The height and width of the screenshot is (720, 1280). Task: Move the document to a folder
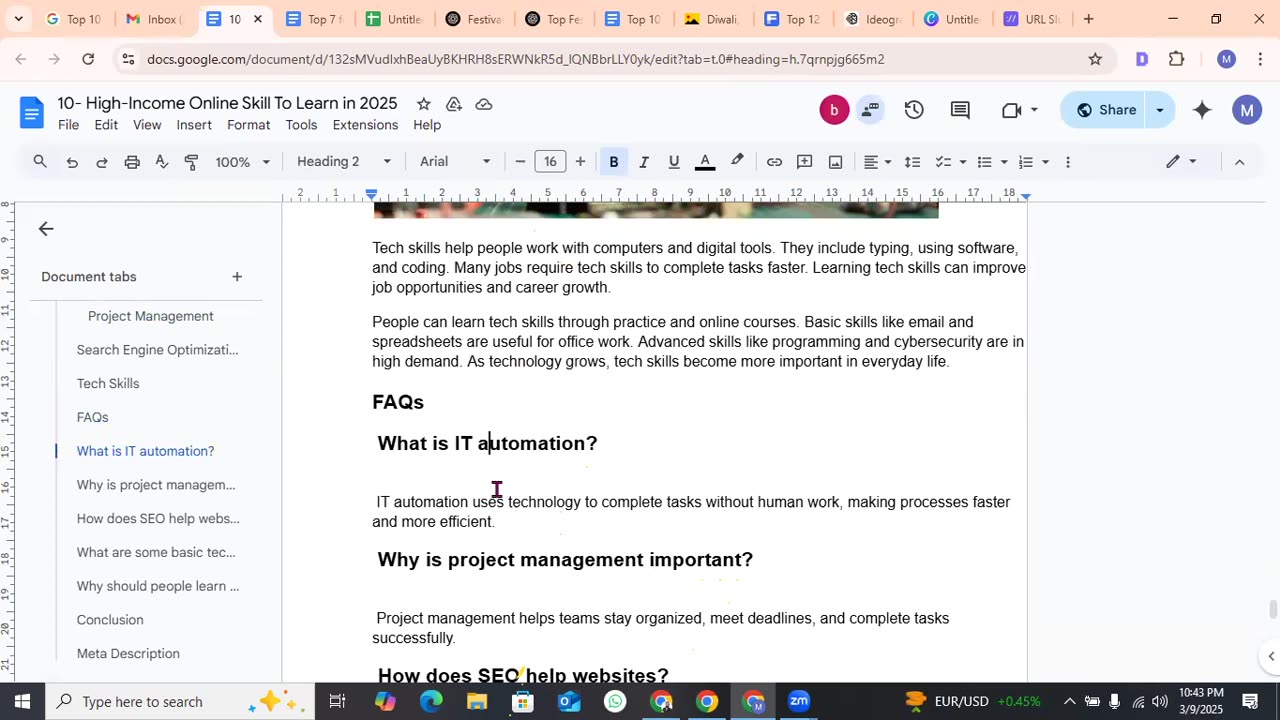[454, 104]
